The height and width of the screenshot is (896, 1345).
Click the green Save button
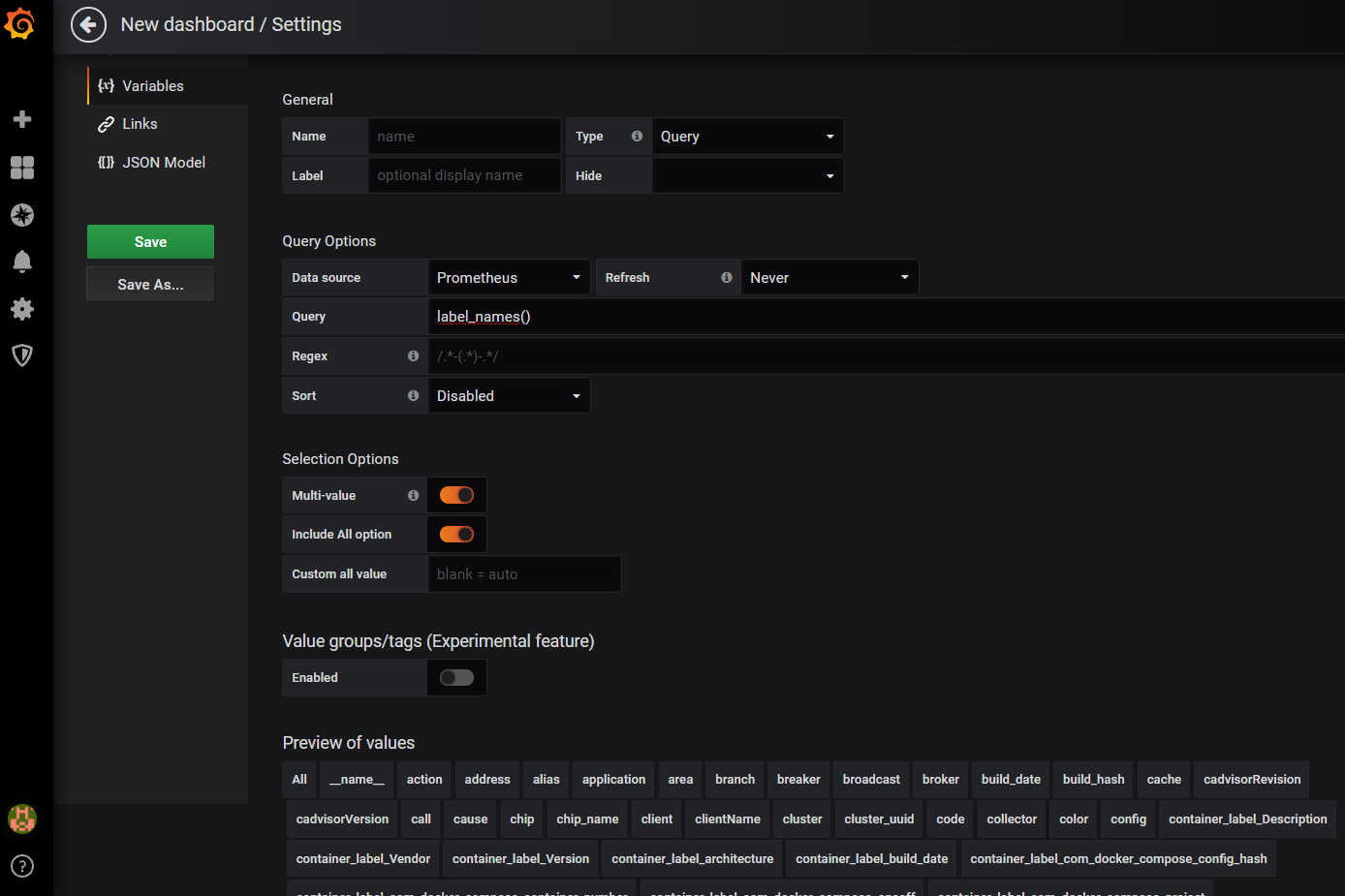click(150, 242)
